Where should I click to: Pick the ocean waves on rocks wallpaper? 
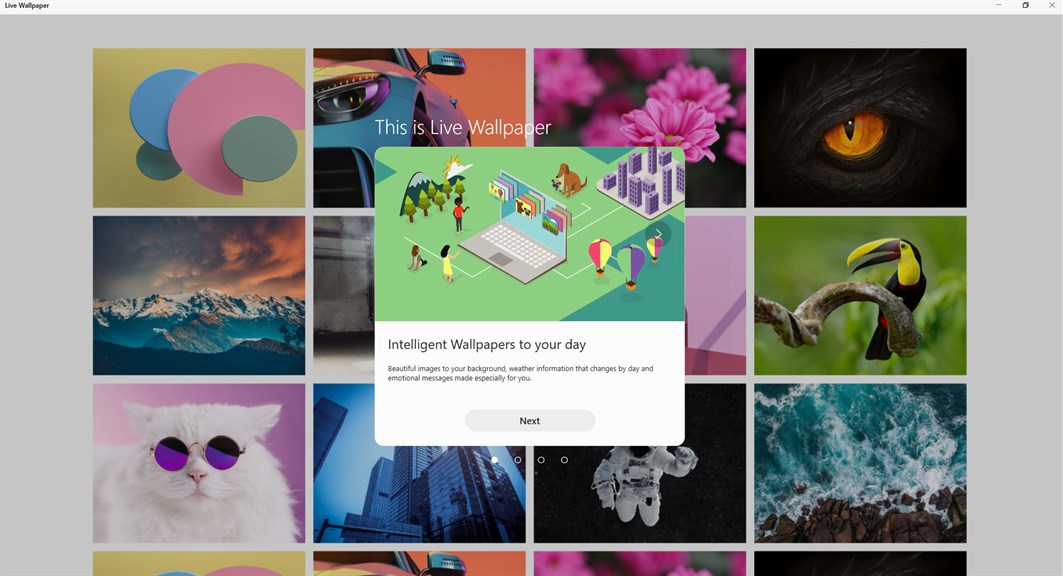point(860,464)
